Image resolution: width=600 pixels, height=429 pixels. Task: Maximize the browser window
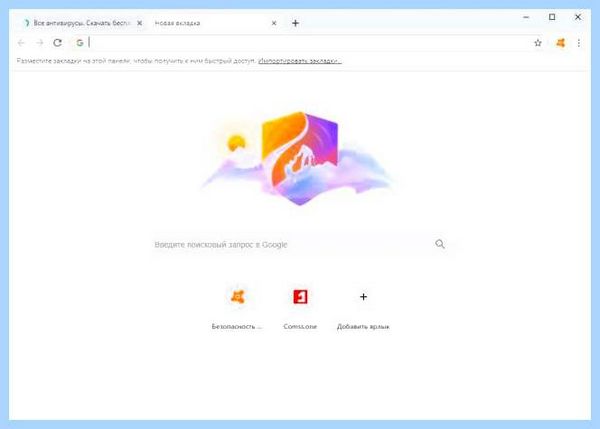coord(552,17)
